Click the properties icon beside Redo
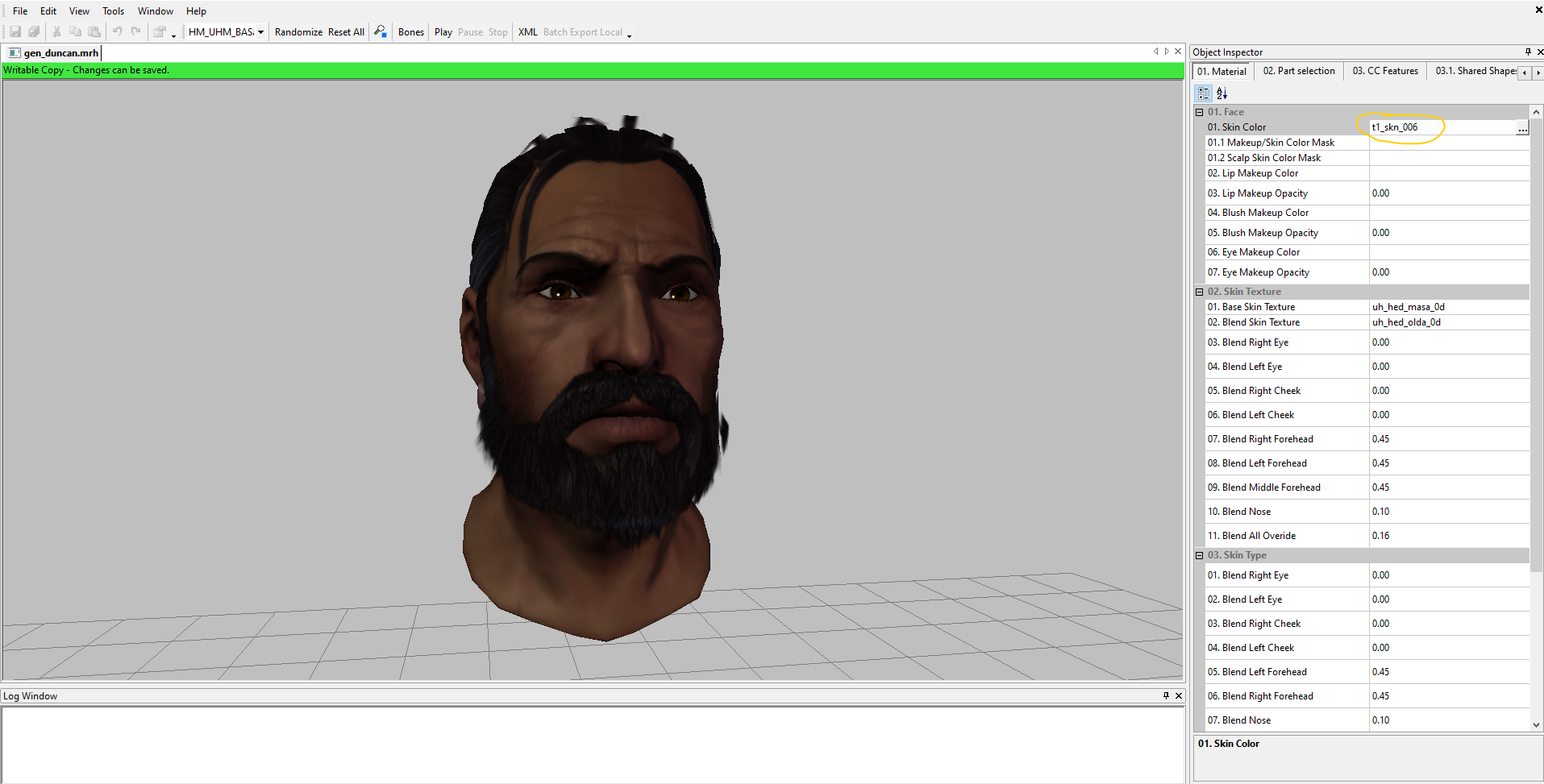 click(160, 32)
